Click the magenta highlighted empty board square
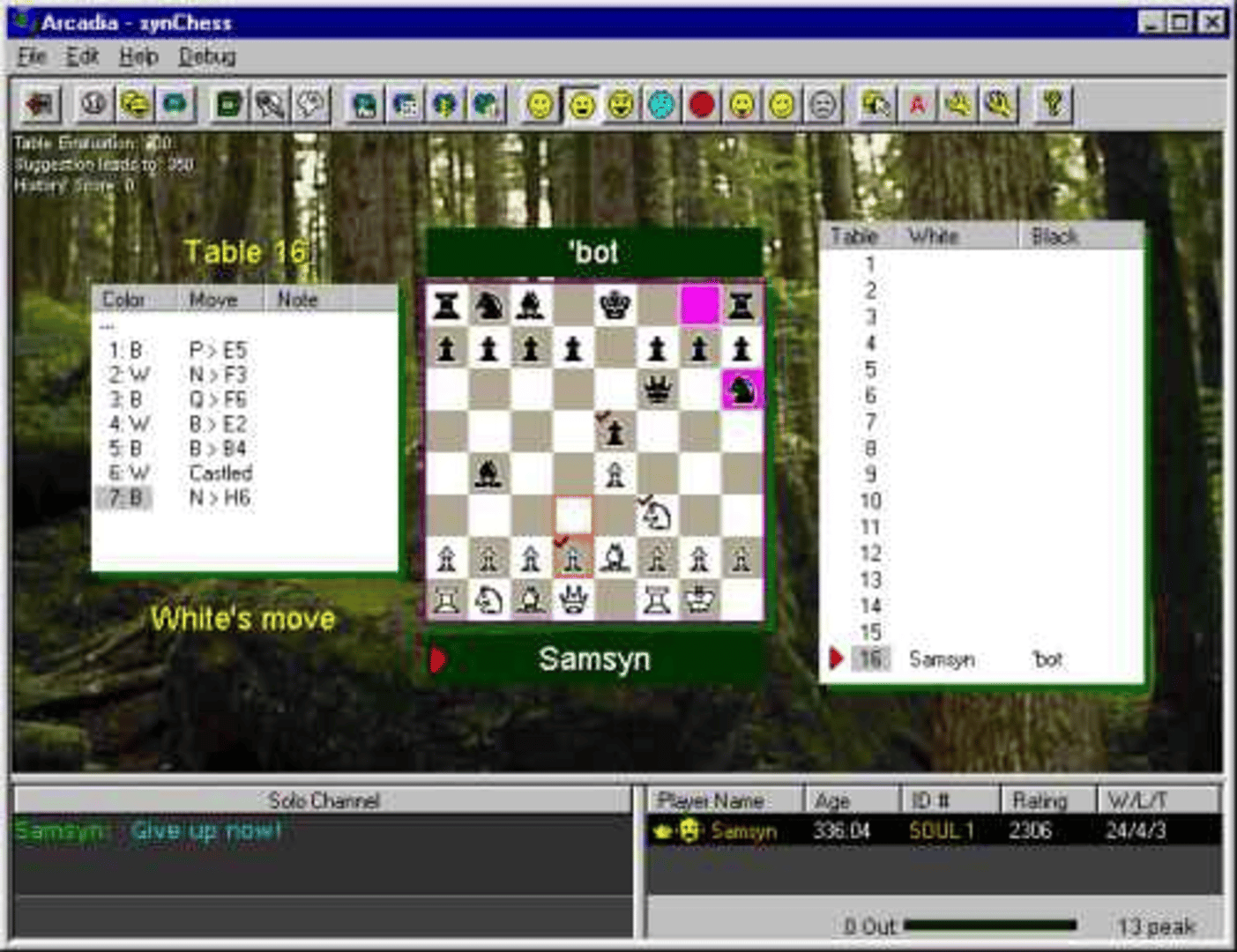The image size is (1237, 952). point(699,305)
